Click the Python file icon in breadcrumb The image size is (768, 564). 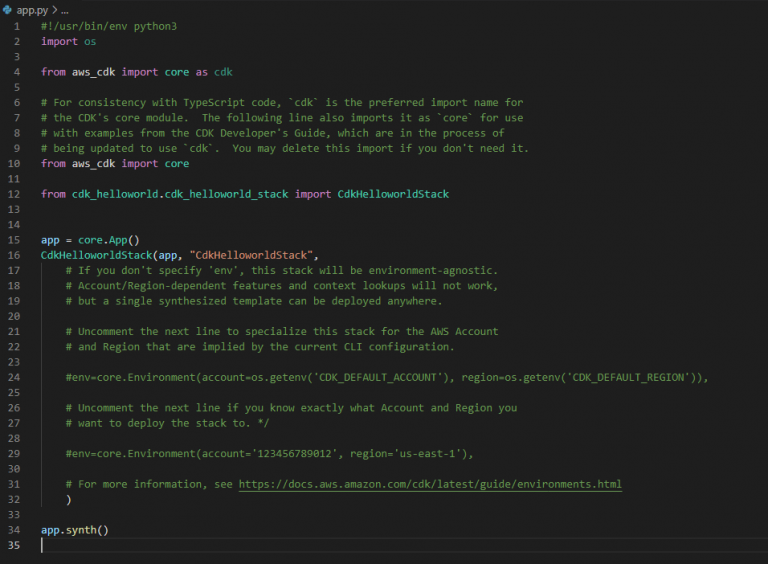(9, 9)
